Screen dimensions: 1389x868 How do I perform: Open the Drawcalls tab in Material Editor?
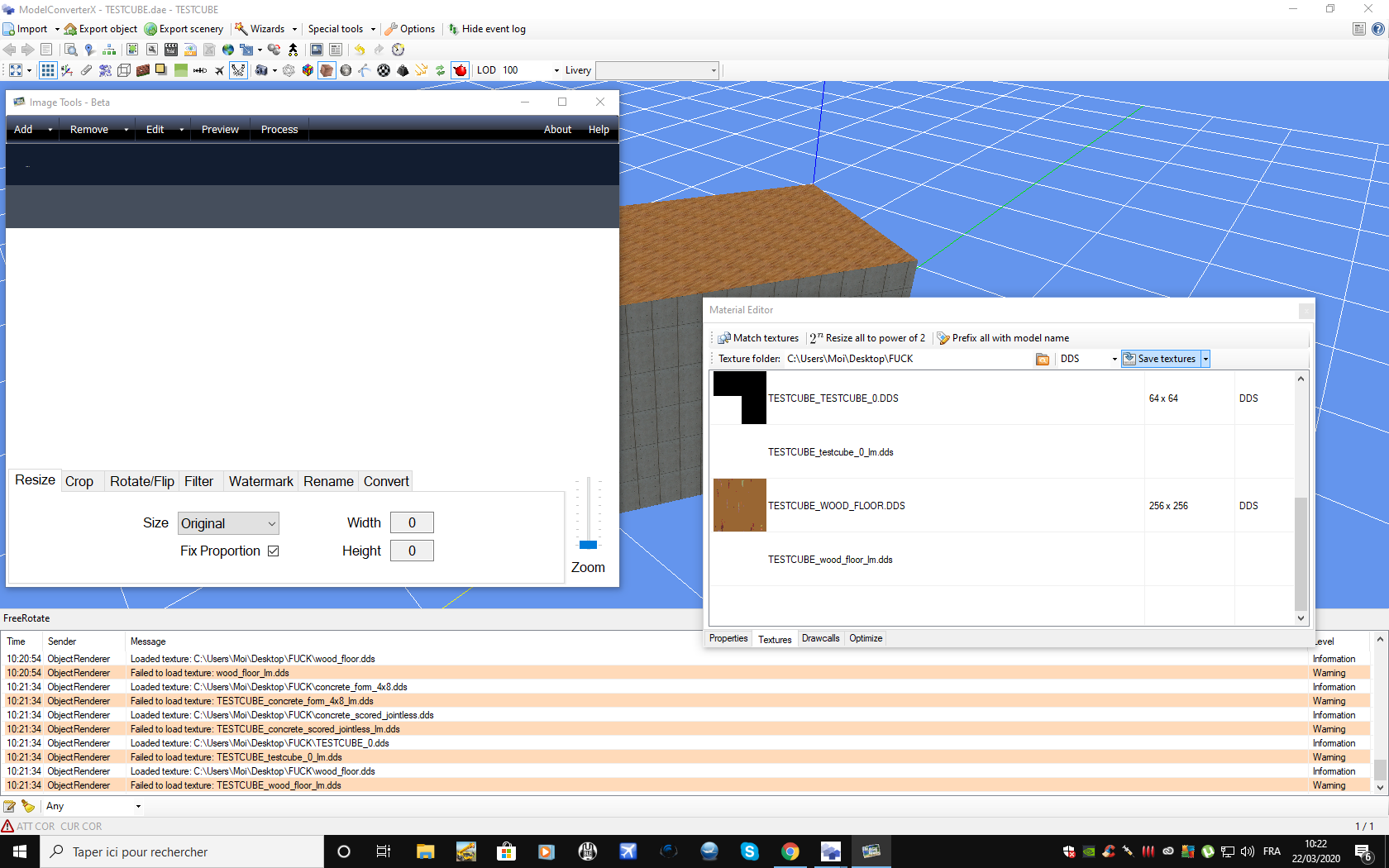[x=821, y=638]
